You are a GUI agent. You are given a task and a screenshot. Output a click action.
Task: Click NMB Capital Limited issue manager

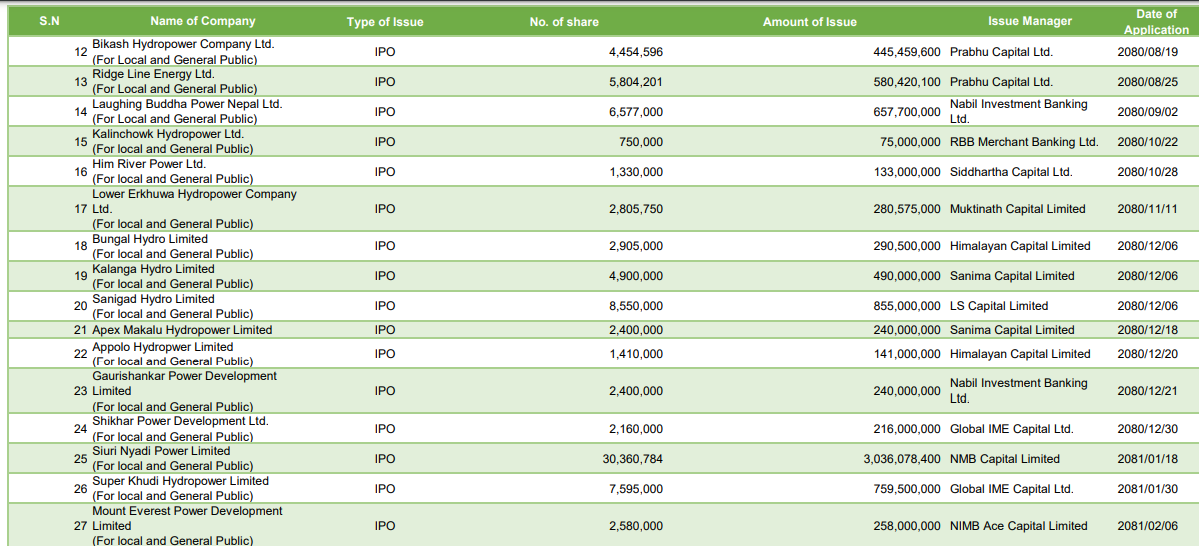1005,459
